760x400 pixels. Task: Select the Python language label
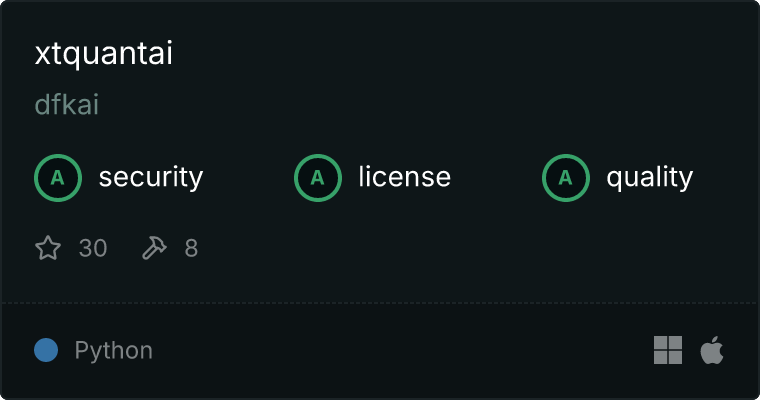coord(113,351)
